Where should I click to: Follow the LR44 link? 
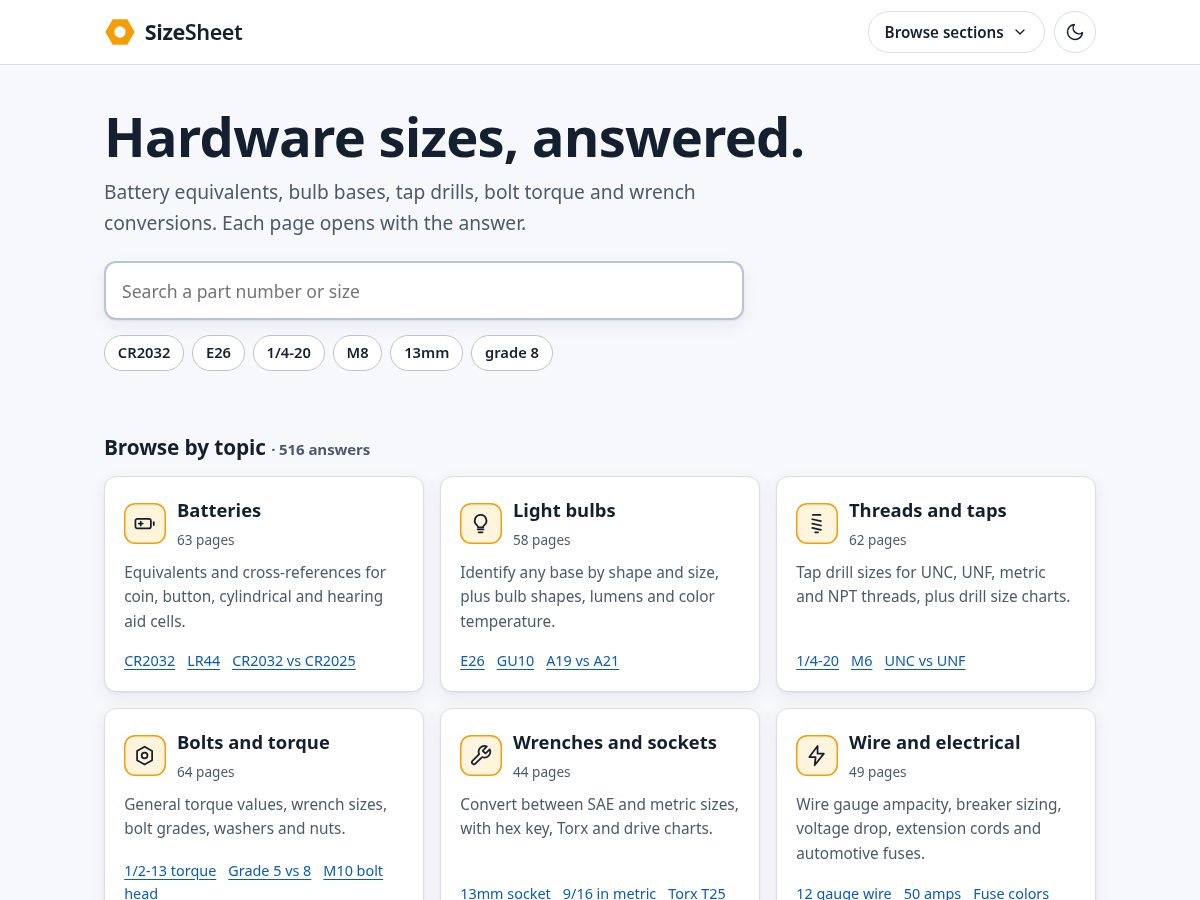coord(204,661)
